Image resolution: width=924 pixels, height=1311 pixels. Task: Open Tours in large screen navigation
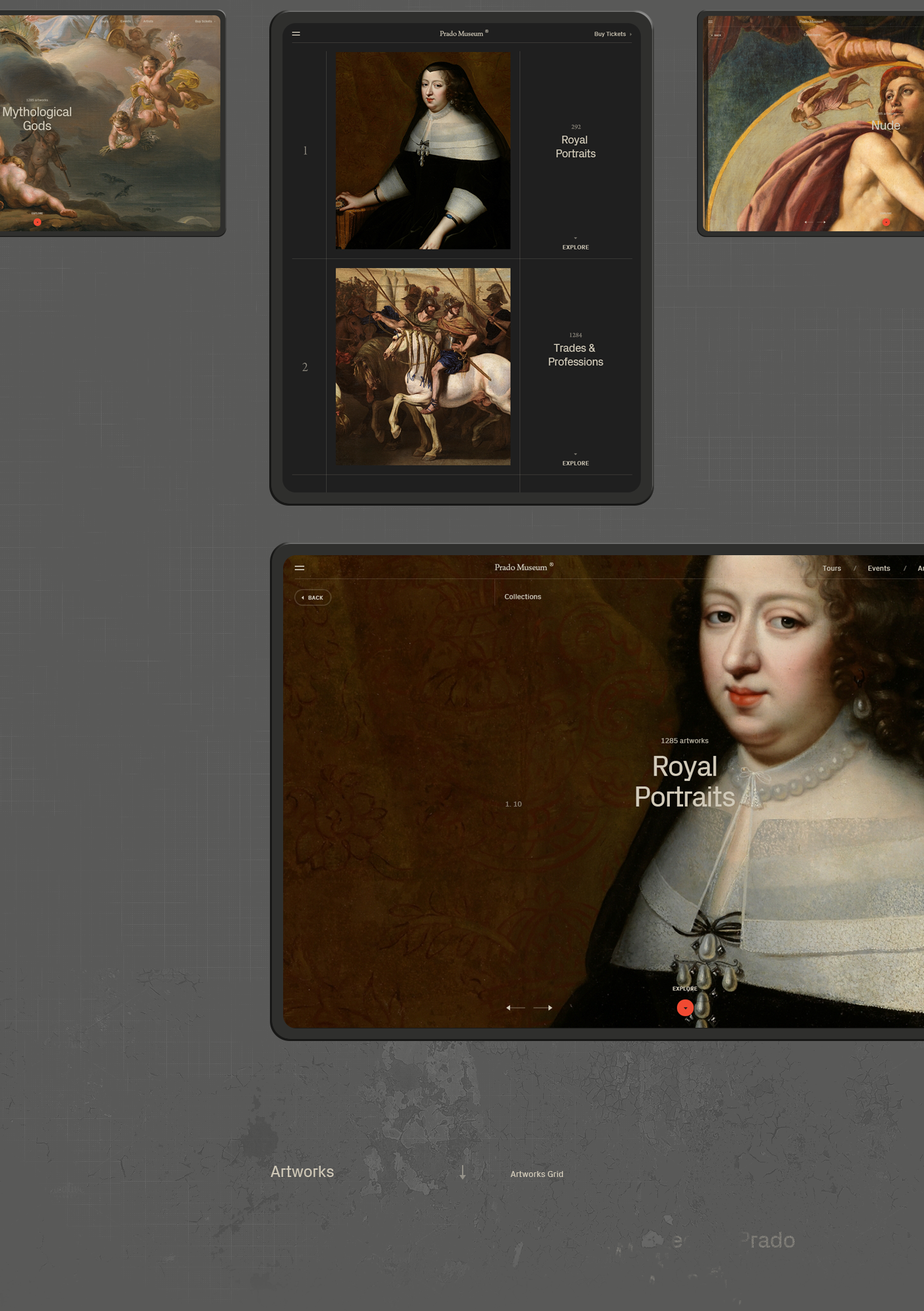tap(832, 568)
